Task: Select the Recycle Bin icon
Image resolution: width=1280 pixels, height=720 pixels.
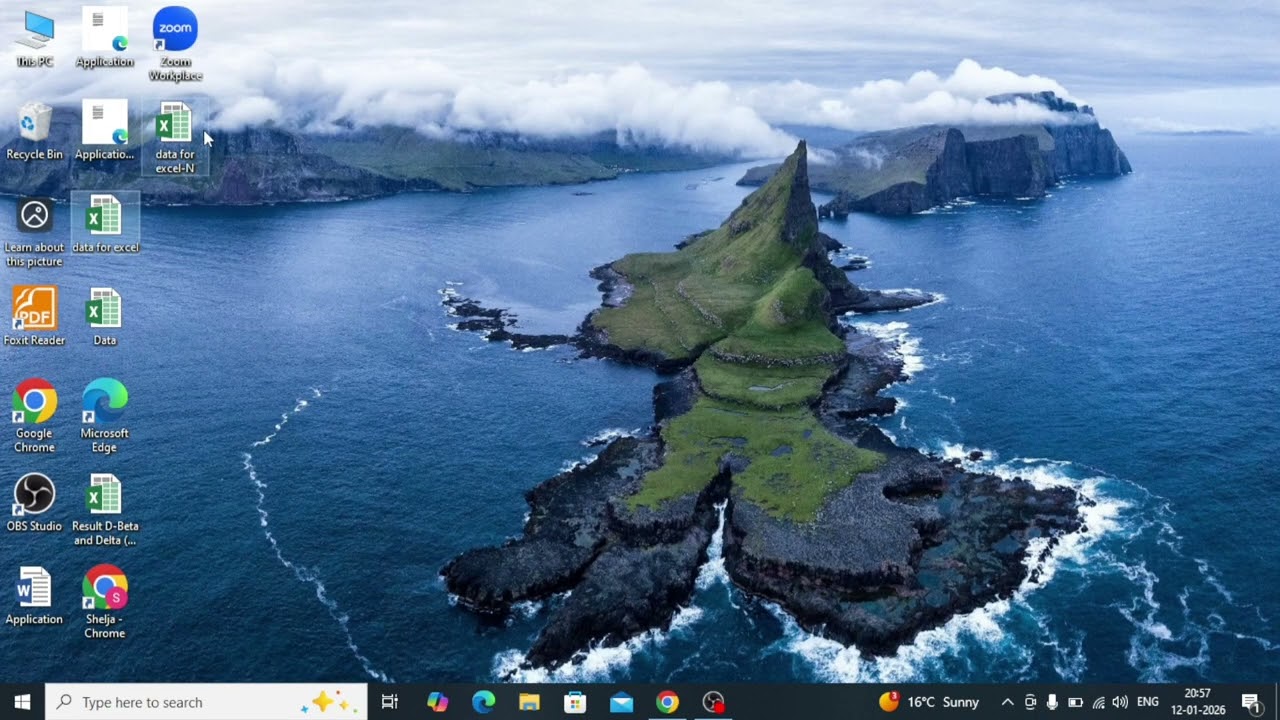Action: coord(34,131)
